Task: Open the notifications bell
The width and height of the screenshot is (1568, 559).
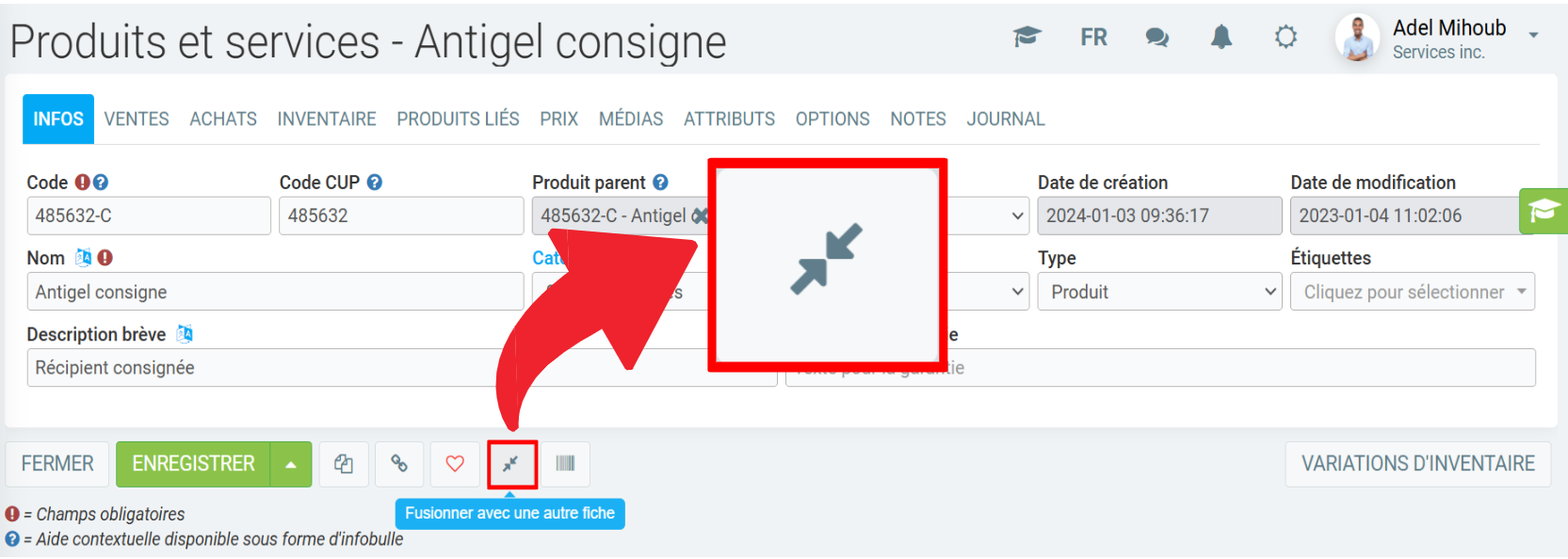Action: pyautogui.click(x=1221, y=38)
